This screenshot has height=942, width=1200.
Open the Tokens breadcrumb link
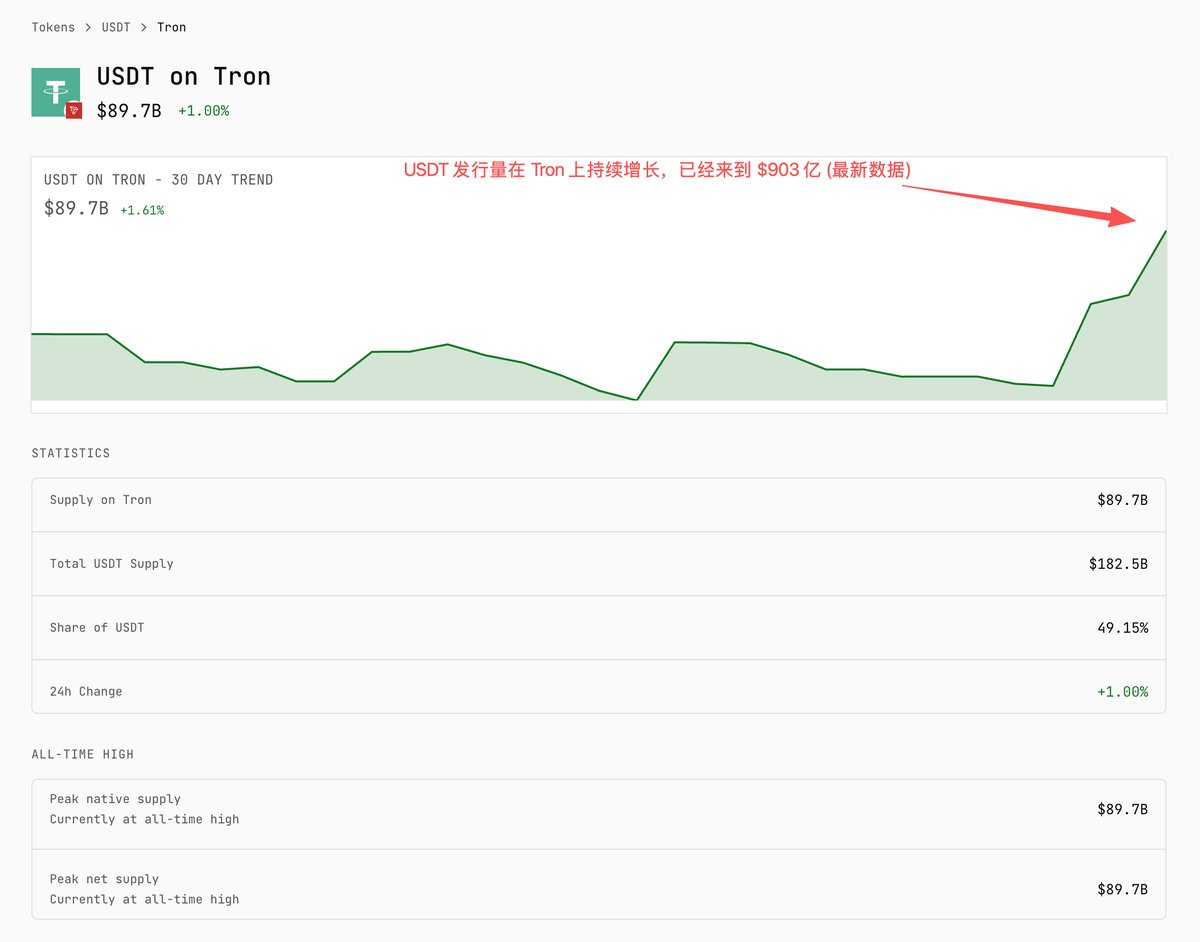pyautogui.click(x=53, y=27)
